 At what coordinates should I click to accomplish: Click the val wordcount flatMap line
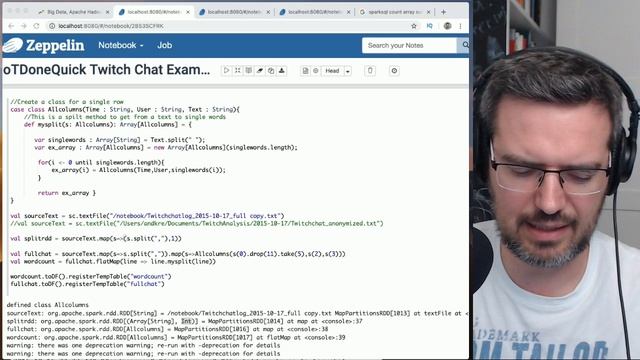[x=113, y=261]
